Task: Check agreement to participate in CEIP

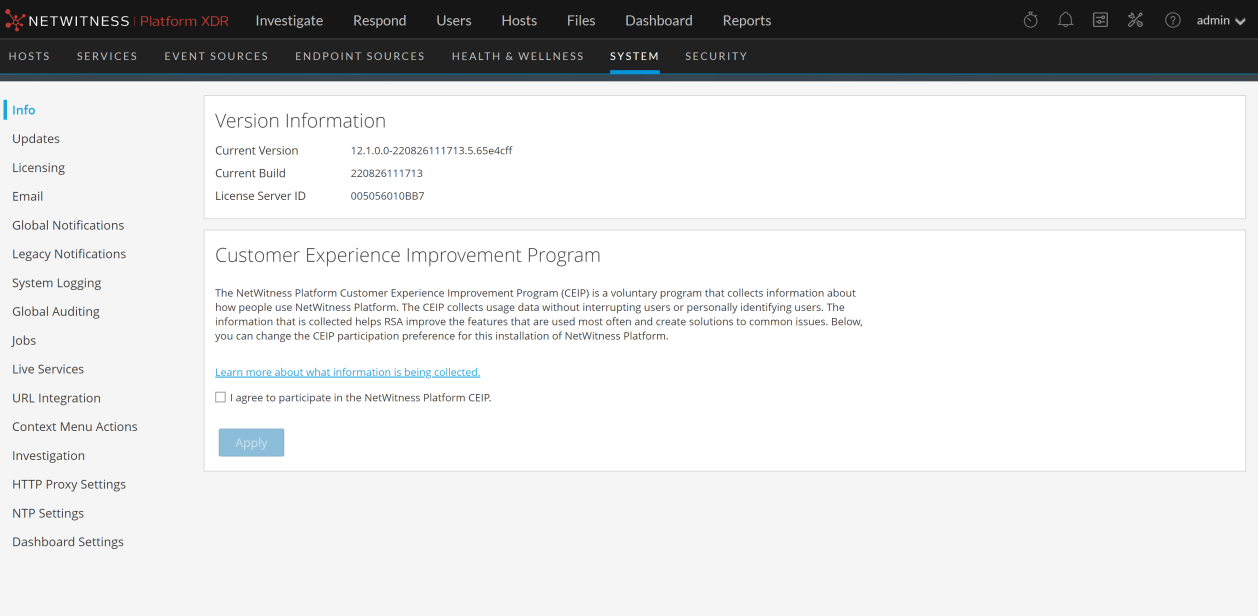Action: coord(220,397)
